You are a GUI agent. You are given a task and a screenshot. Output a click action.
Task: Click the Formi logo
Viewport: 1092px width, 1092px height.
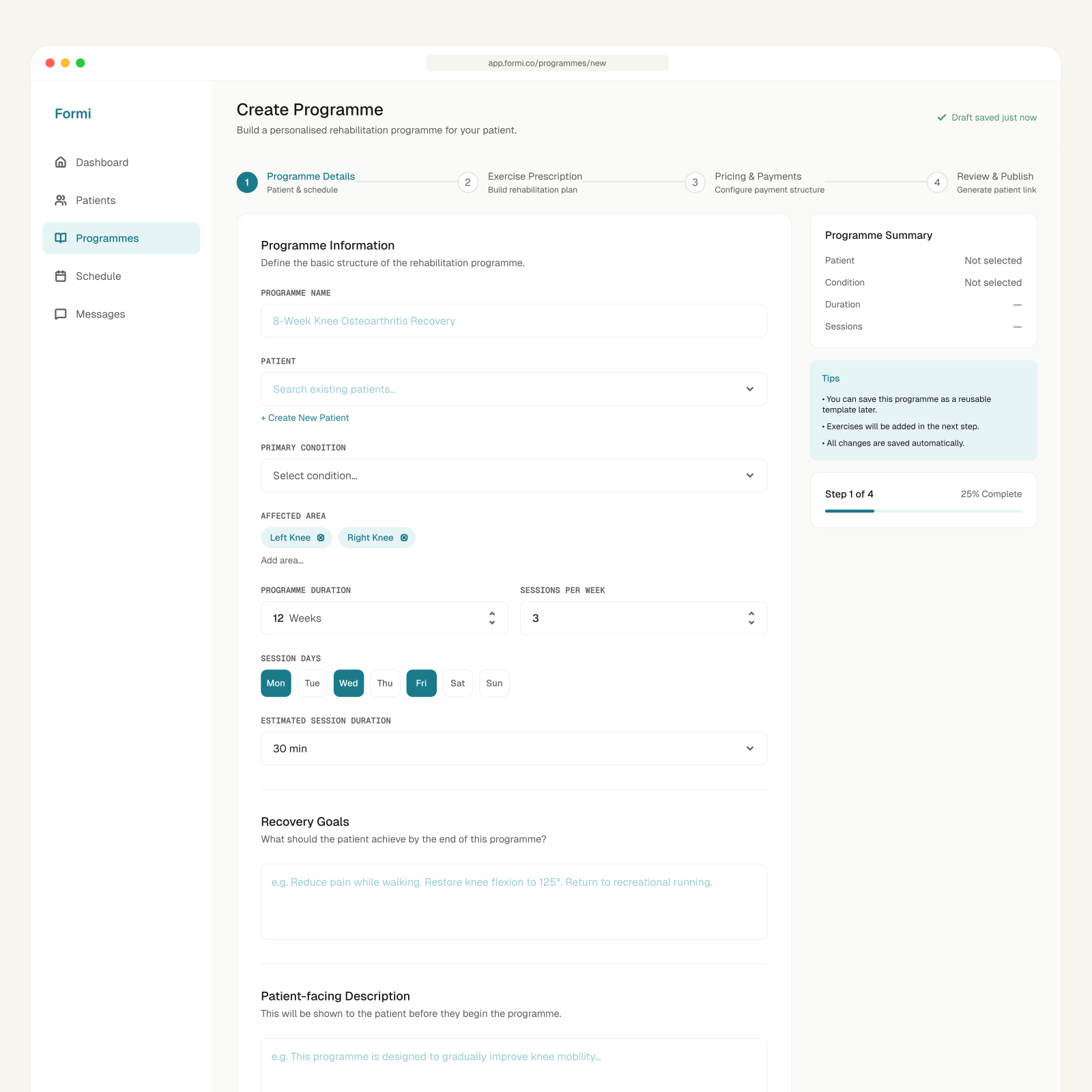73,114
